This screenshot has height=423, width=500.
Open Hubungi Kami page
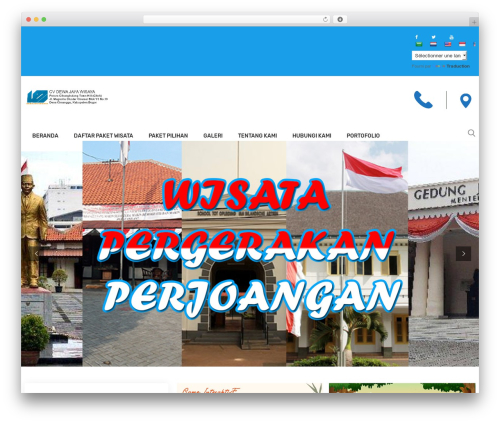(312, 136)
